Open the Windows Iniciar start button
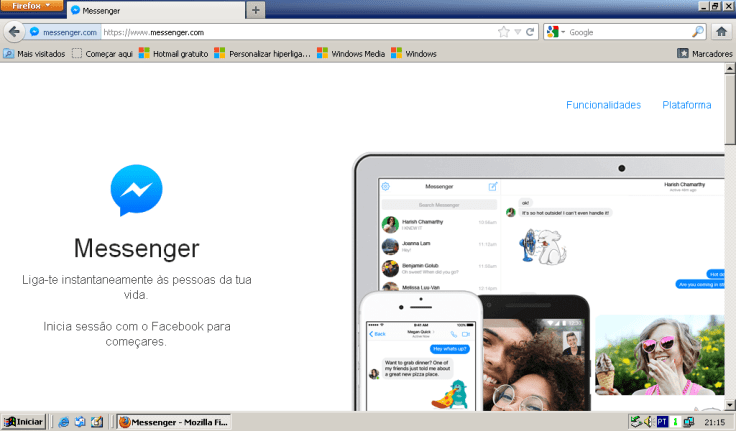736x431 pixels. click(24, 422)
